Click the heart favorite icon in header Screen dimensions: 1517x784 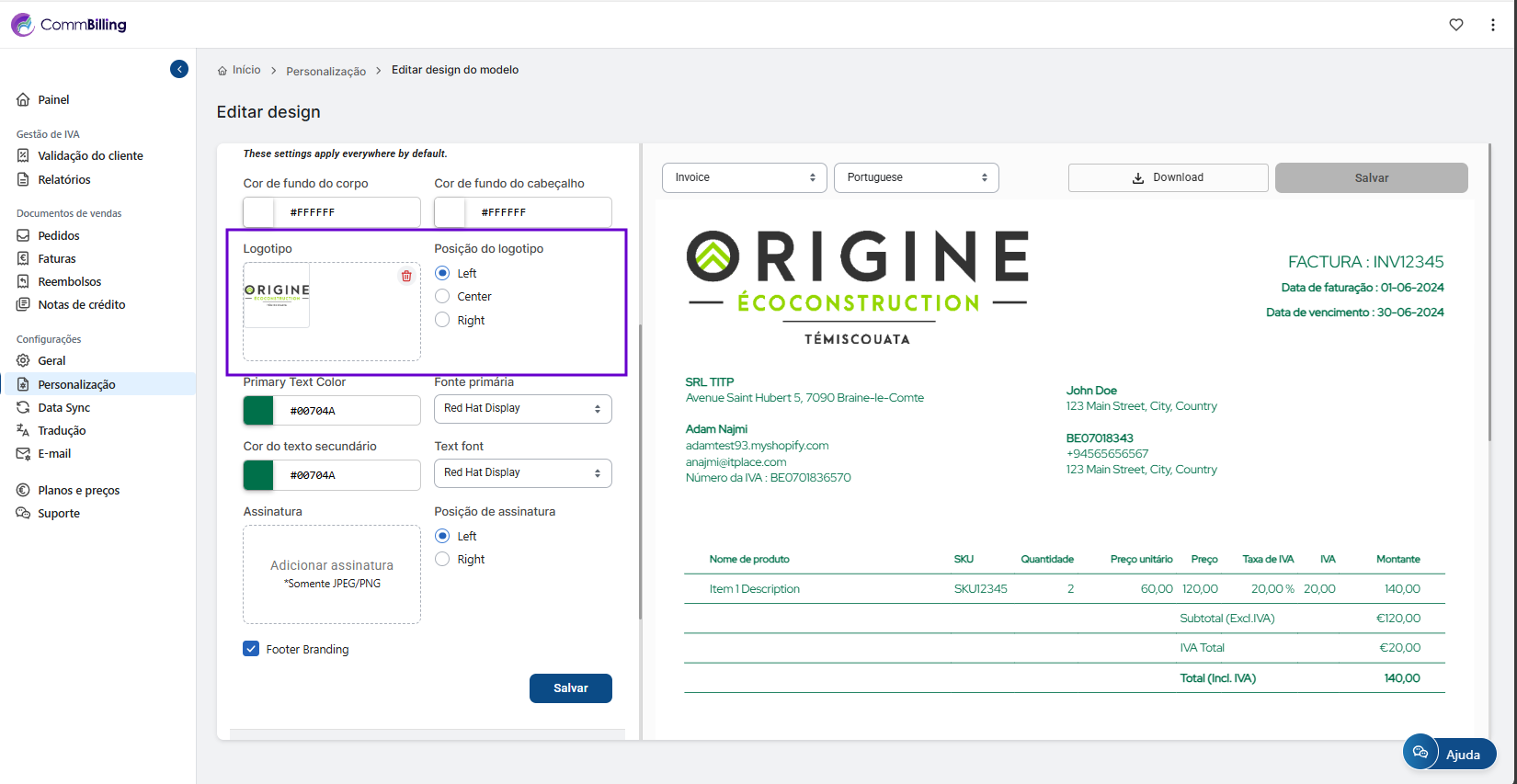tap(1456, 25)
